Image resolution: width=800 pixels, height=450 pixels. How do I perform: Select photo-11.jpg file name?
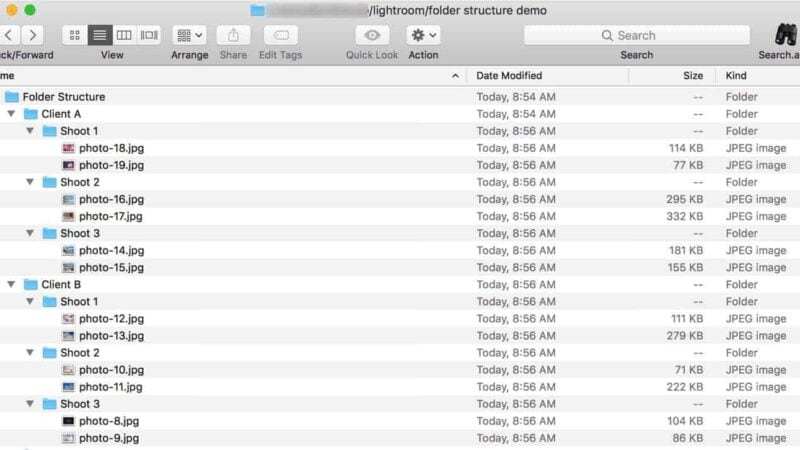pos(111,387)
